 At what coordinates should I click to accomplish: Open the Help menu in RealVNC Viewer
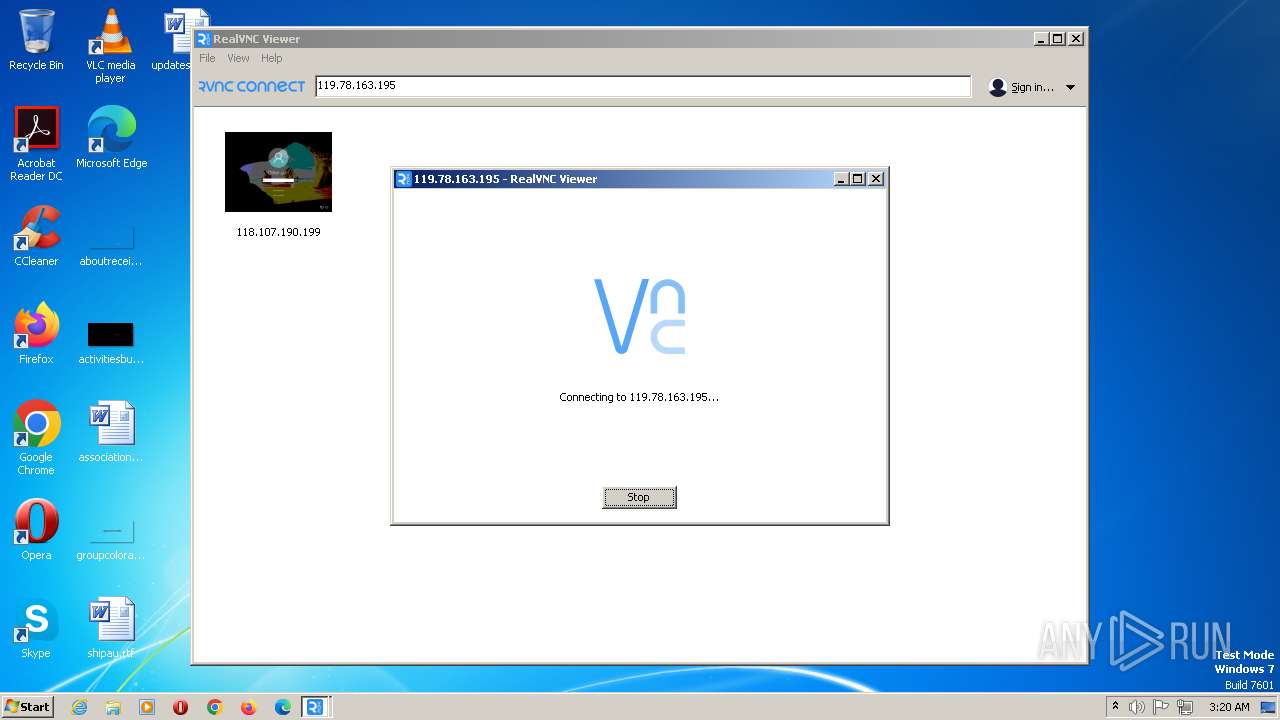[x=272, y=58]
